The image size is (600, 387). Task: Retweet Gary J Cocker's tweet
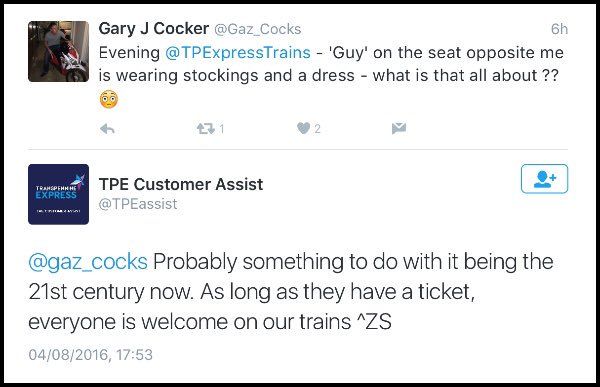click(205, 129)
